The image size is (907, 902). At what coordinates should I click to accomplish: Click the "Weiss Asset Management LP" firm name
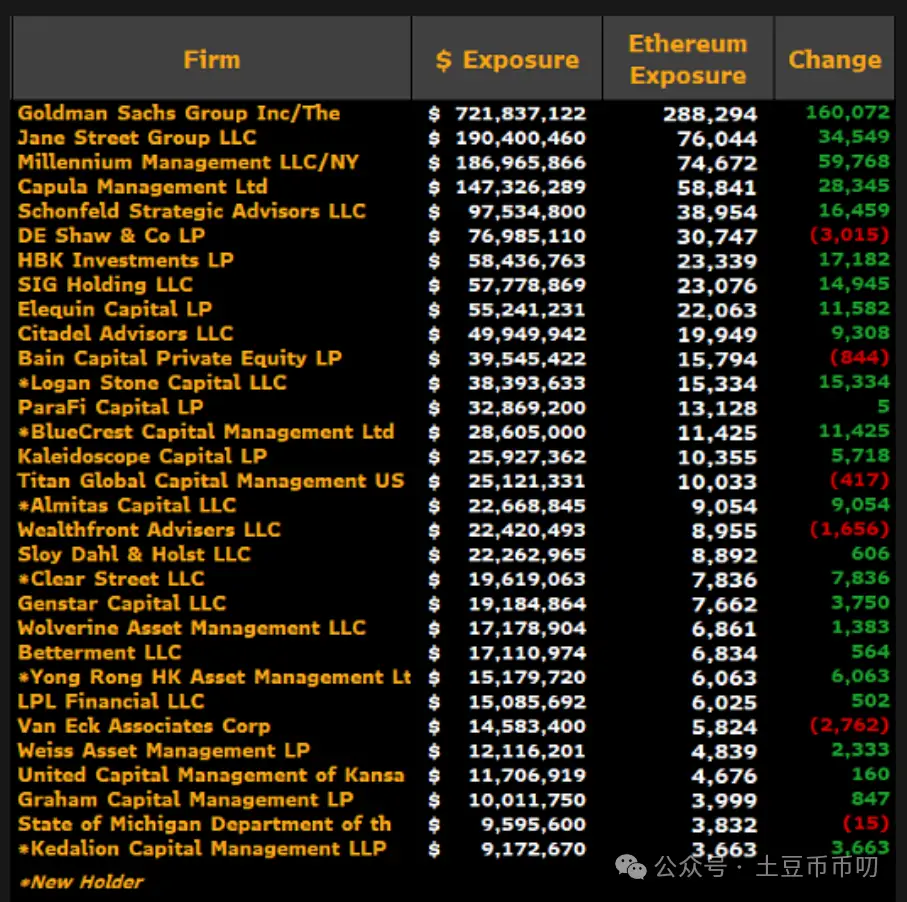tap(164, 750)
